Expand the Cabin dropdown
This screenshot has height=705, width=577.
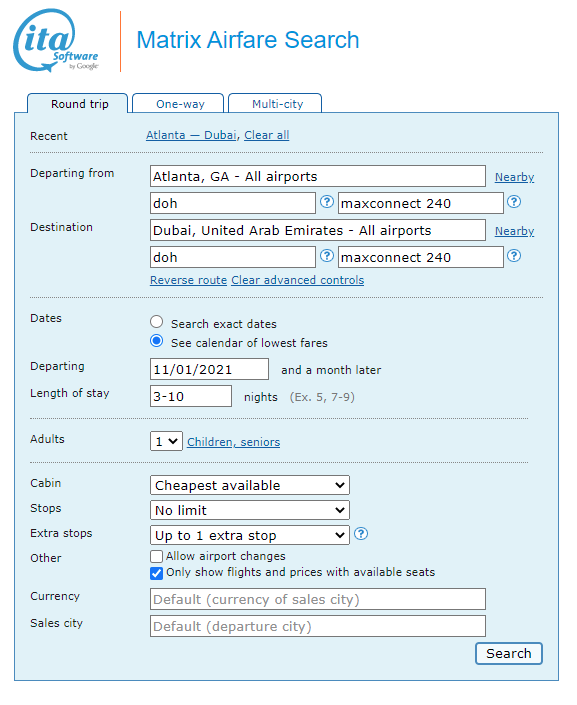point(250,486)
